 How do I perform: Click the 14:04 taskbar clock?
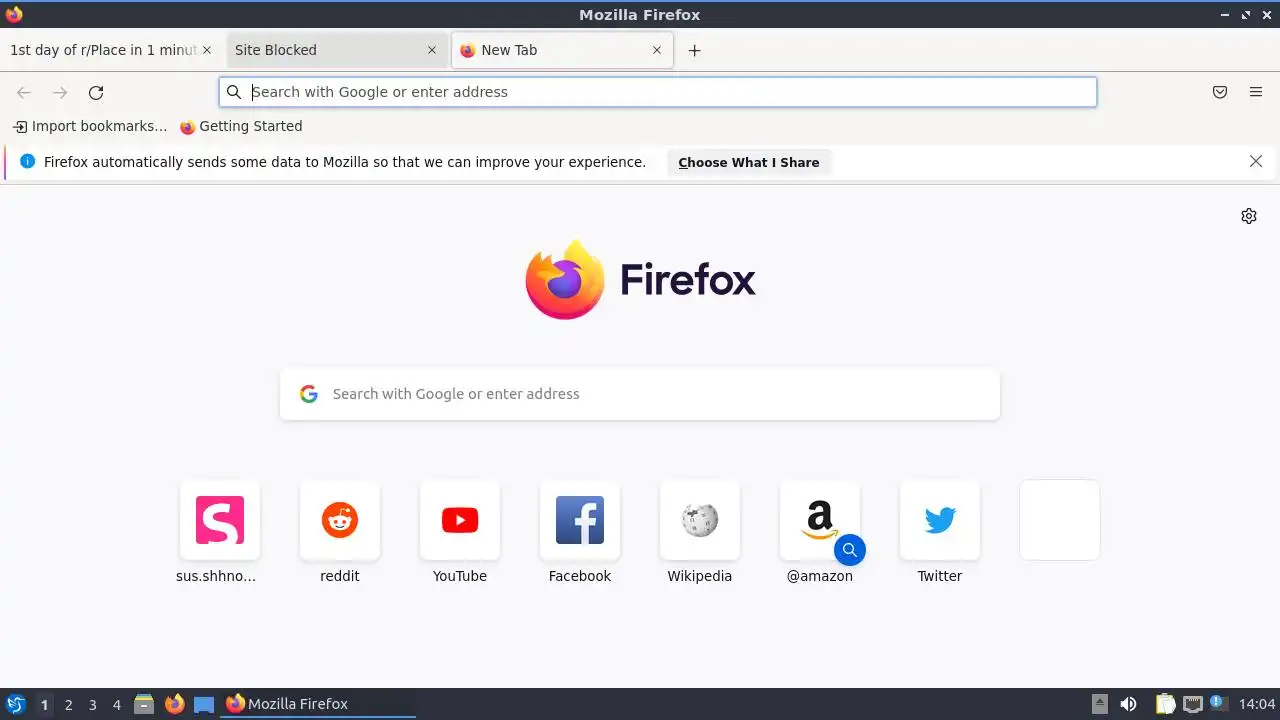(x=1257, y=704)
